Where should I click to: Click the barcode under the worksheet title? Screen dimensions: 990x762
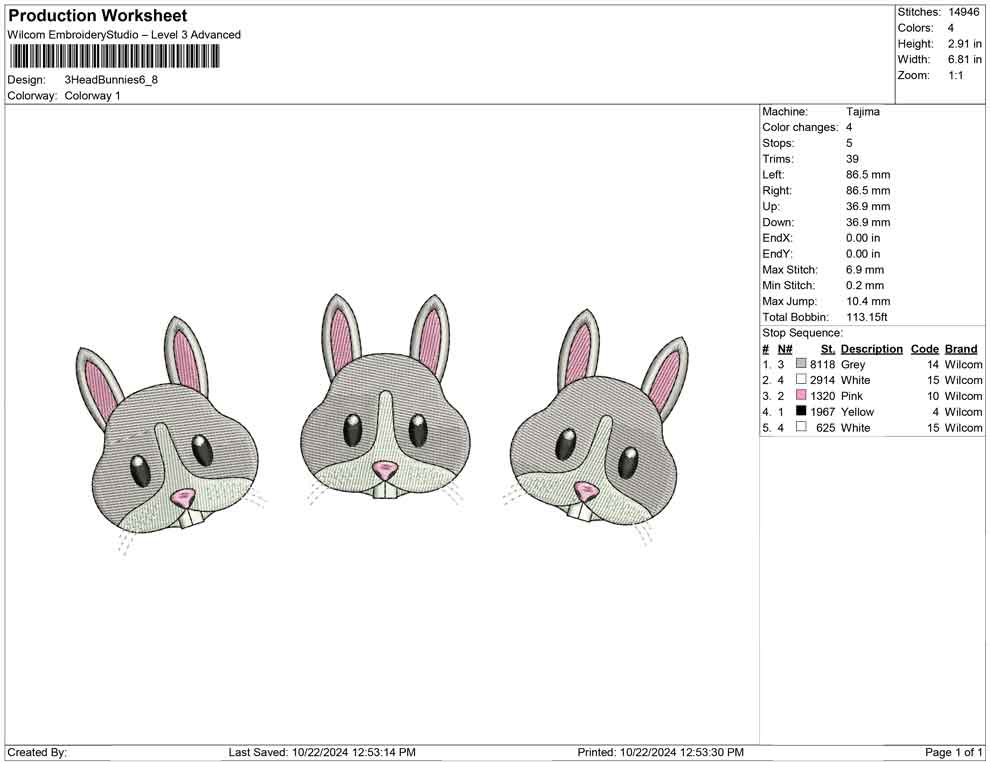[115, 56]
